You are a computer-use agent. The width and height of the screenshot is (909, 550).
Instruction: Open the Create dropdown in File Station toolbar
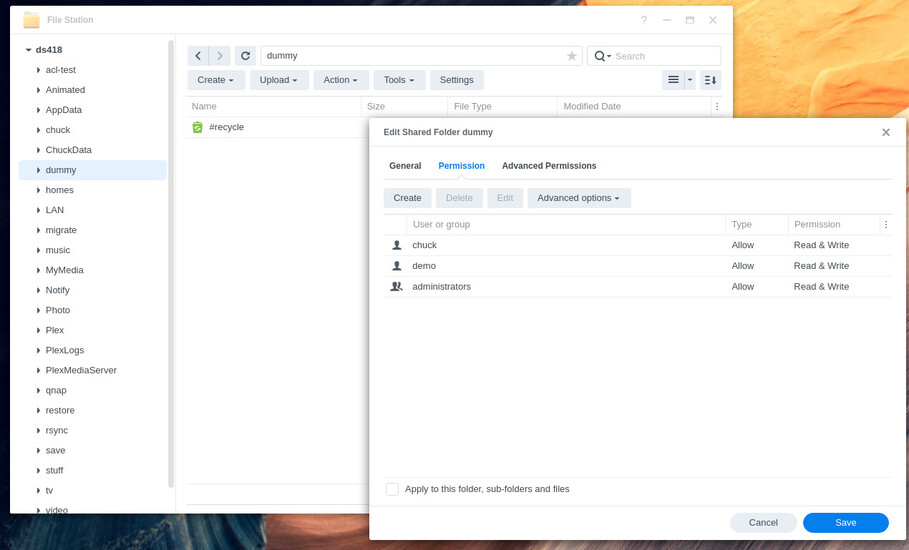216,80
